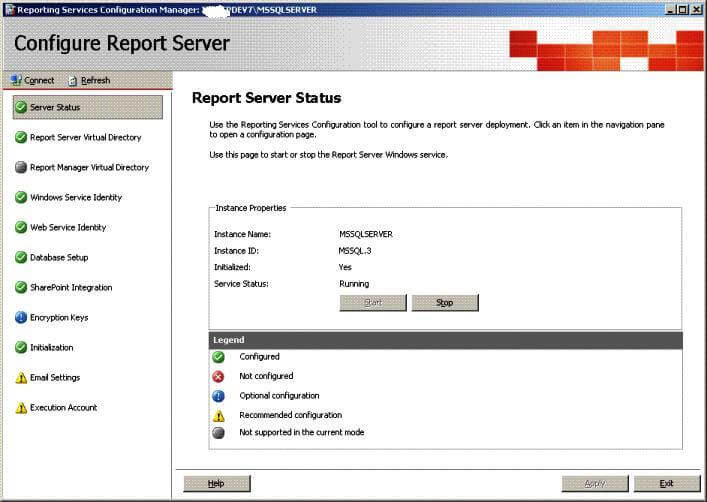Click the yellow warning icon beside Email Settings

click(x=21, y=378)
